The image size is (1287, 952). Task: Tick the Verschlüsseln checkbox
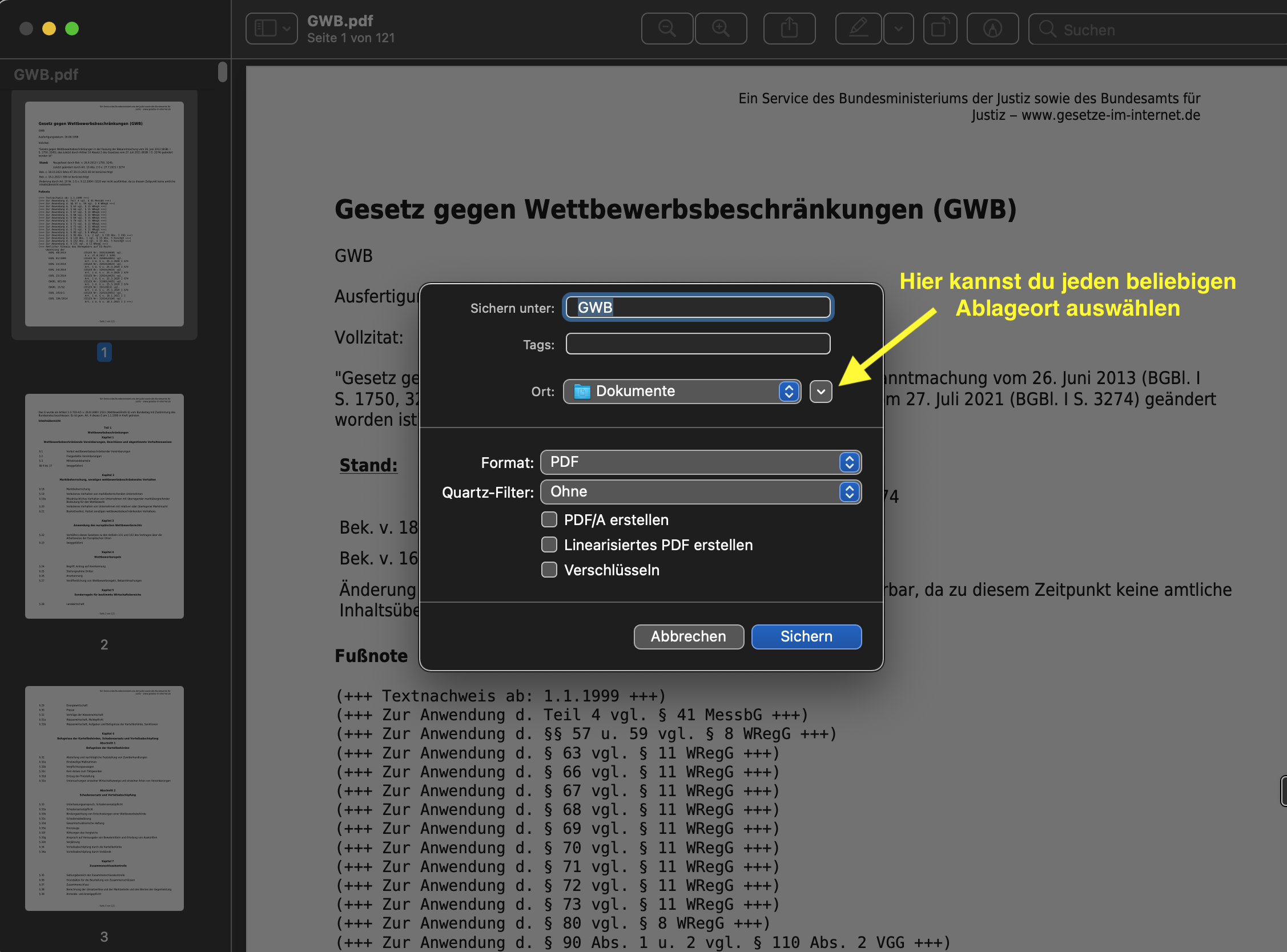pos(549,570)
